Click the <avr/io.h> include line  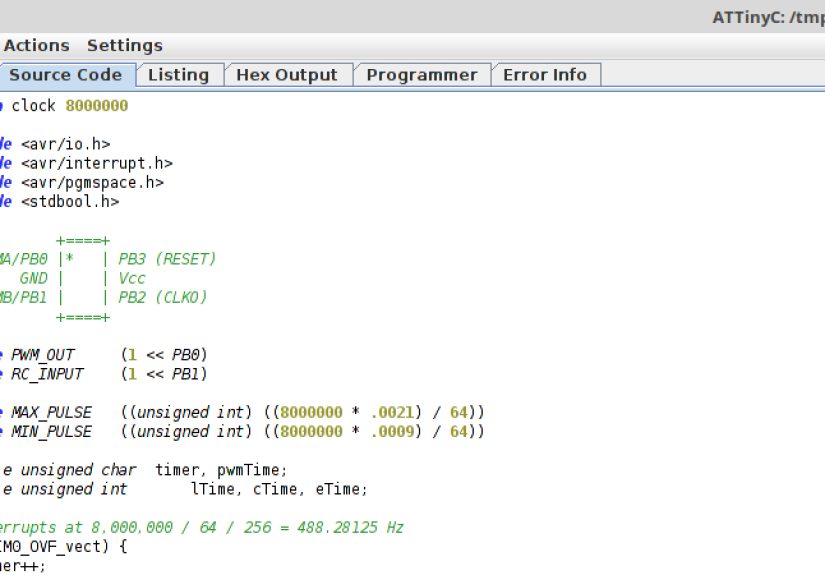[x=65, y=144]
